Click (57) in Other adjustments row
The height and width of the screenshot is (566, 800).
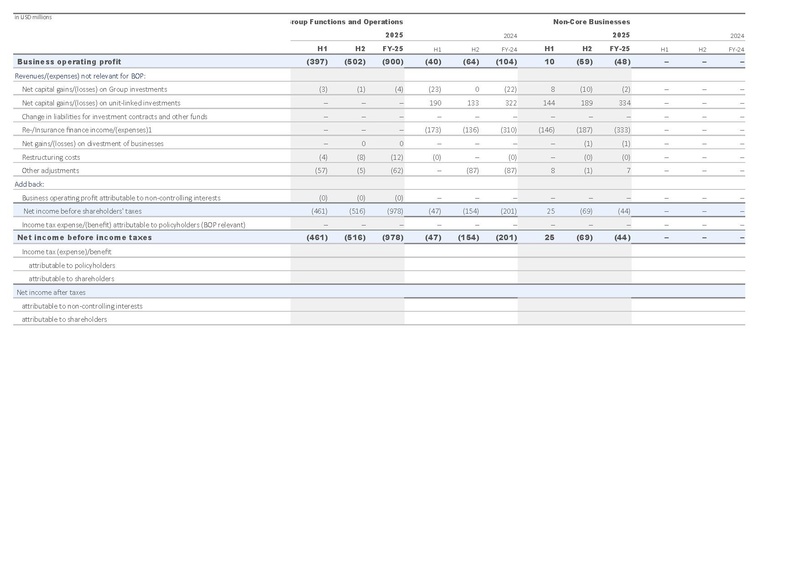point(321,170)
